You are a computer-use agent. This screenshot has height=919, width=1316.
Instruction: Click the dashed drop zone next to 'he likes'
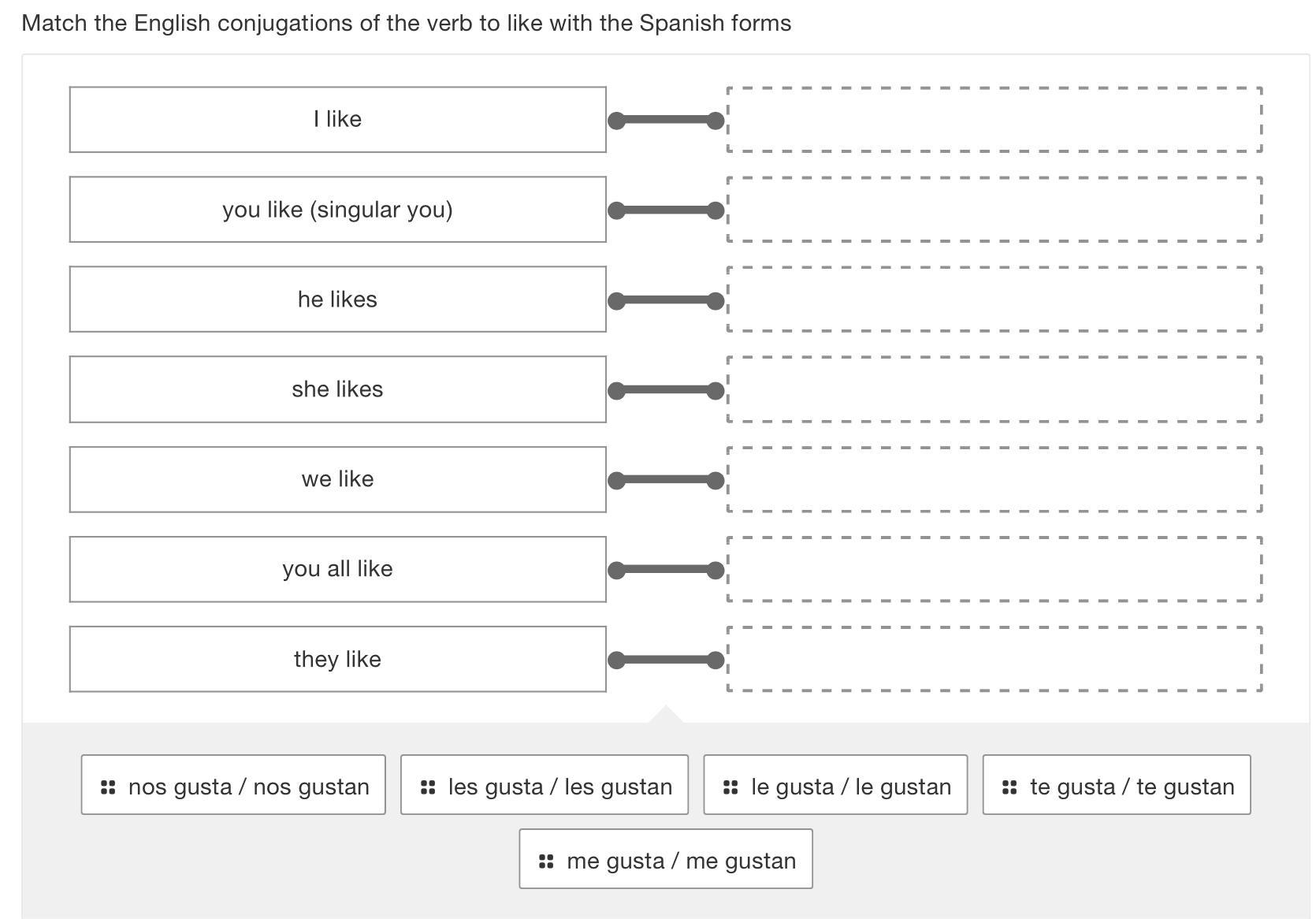[x=993, y=299]
